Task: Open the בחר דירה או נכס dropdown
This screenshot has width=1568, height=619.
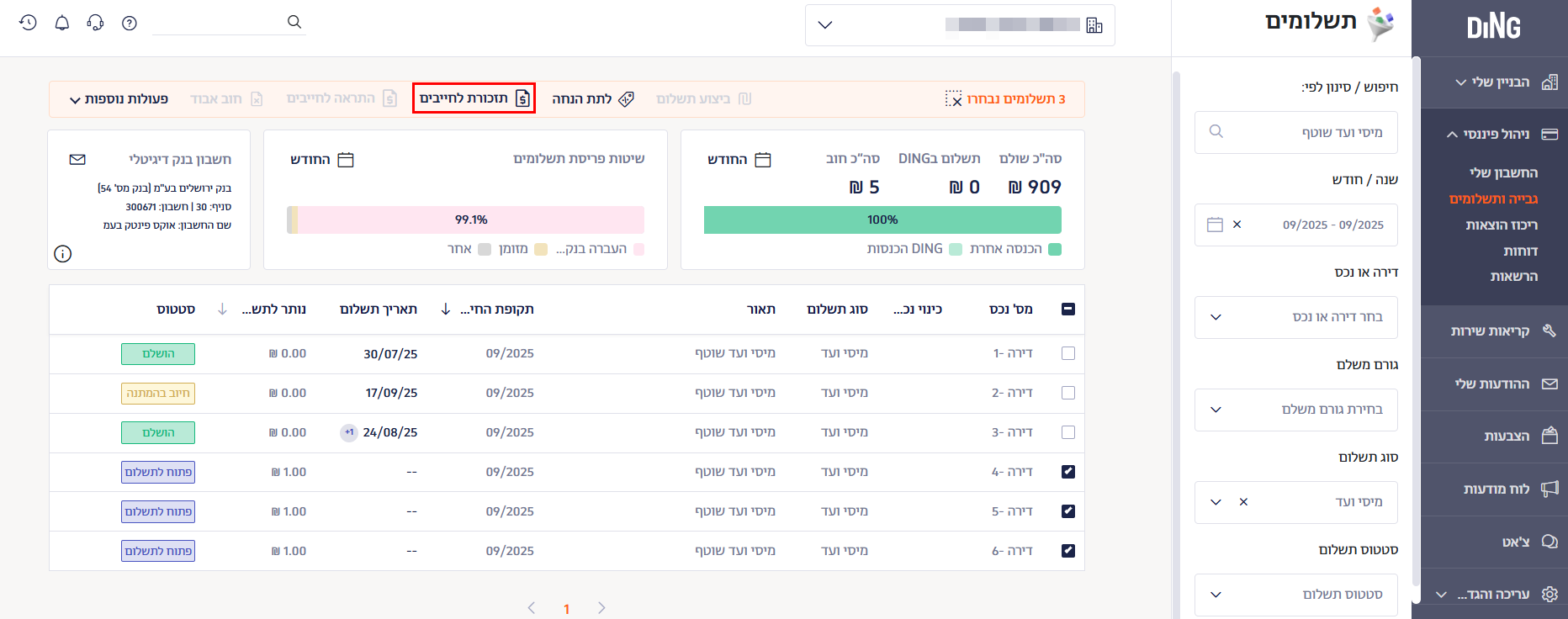Action: tap(1295, 317)
